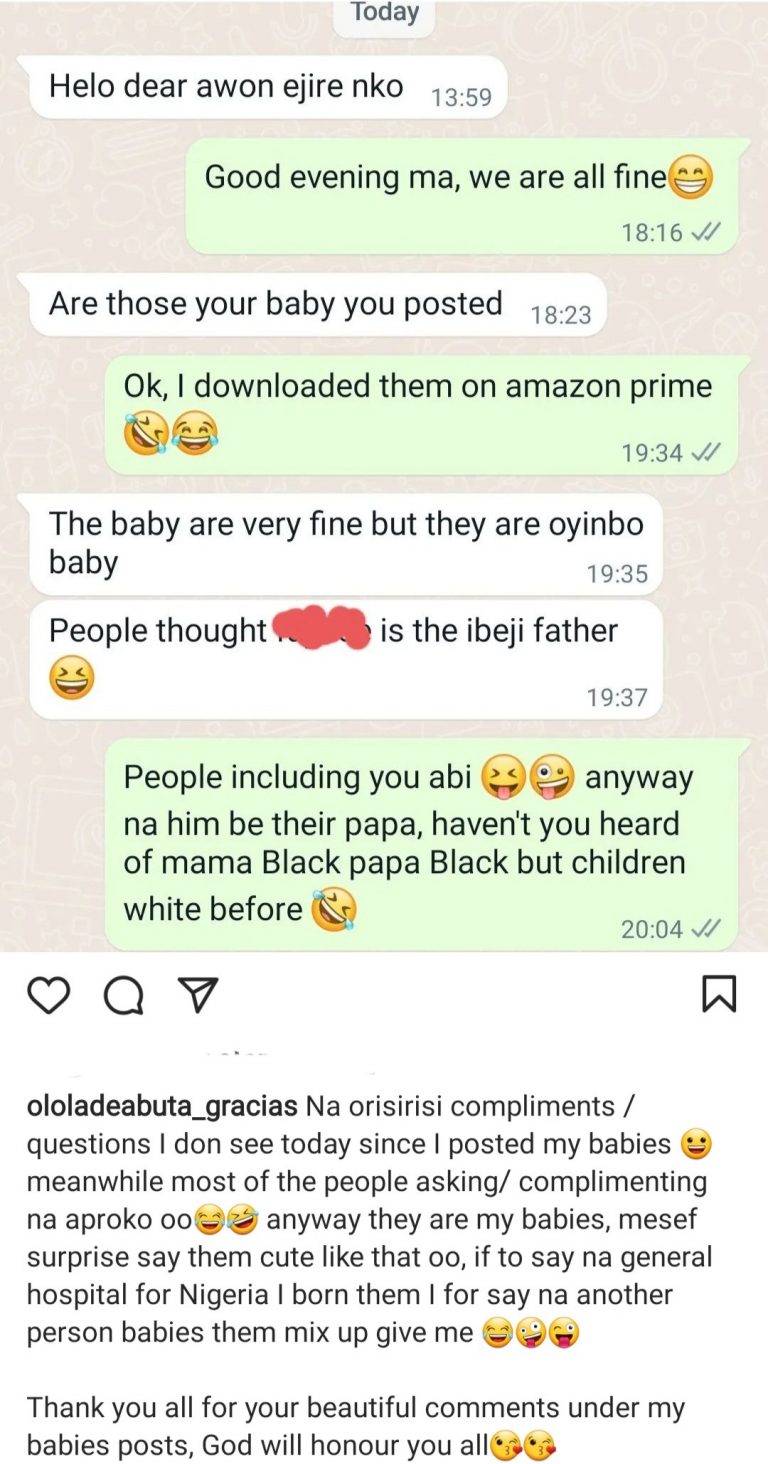This screenshot has height=1464, width=768.
Task: Tap the grinning emoji under 'People thought'
Action: tap(71, 680)
